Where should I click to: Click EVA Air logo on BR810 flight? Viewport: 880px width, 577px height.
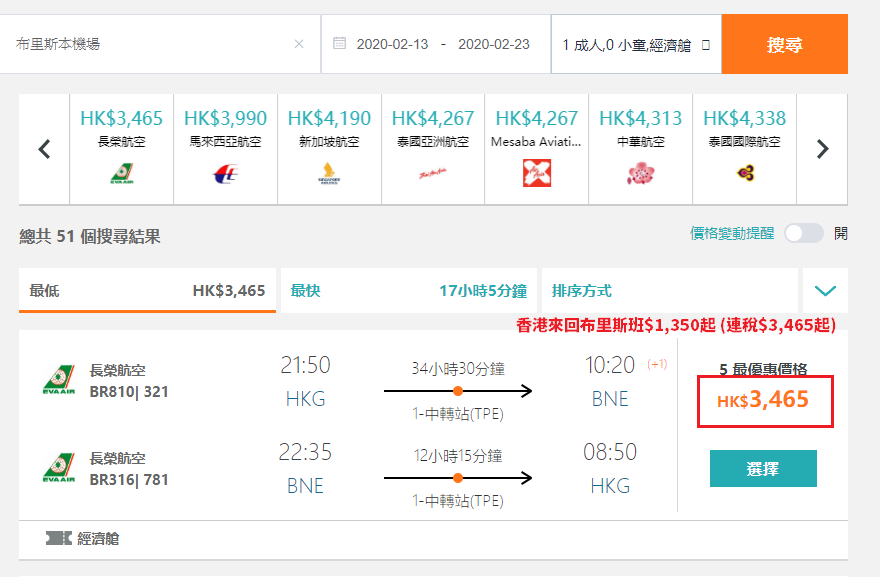[x=59, y=380]
